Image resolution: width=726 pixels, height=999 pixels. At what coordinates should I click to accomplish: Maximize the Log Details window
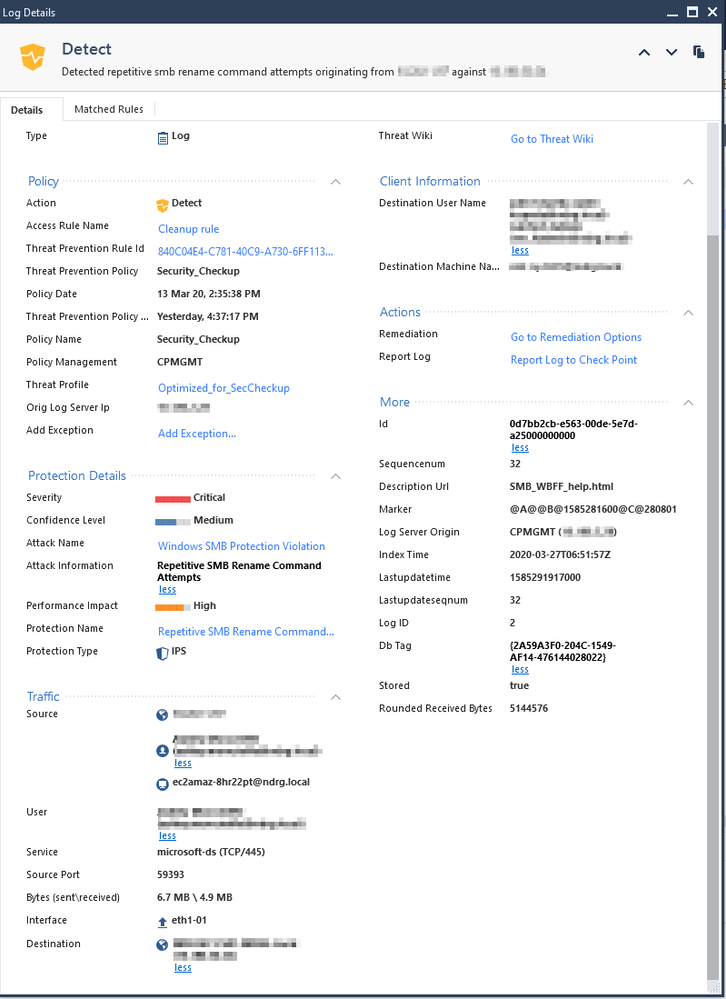click(692, 11)
